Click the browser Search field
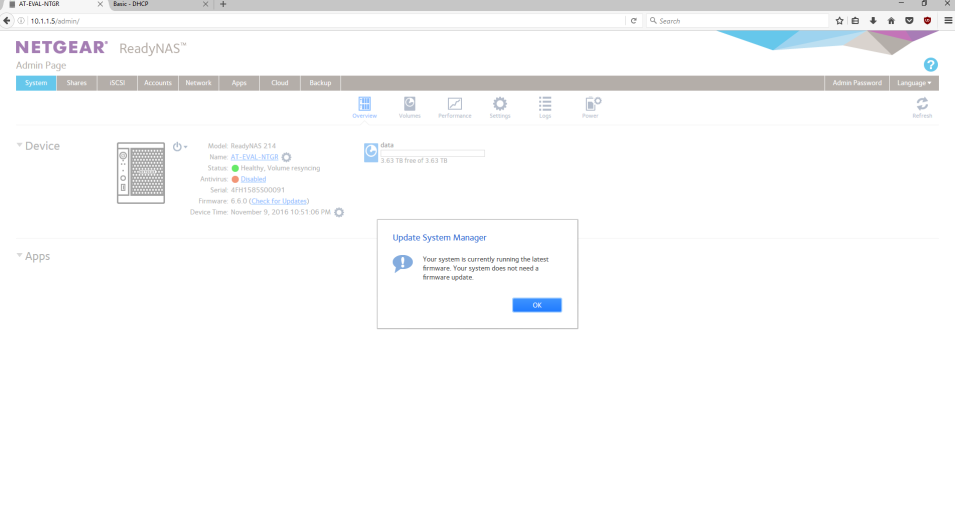The width and height of the screenshot is (955, 513). (x=737, y=21)
